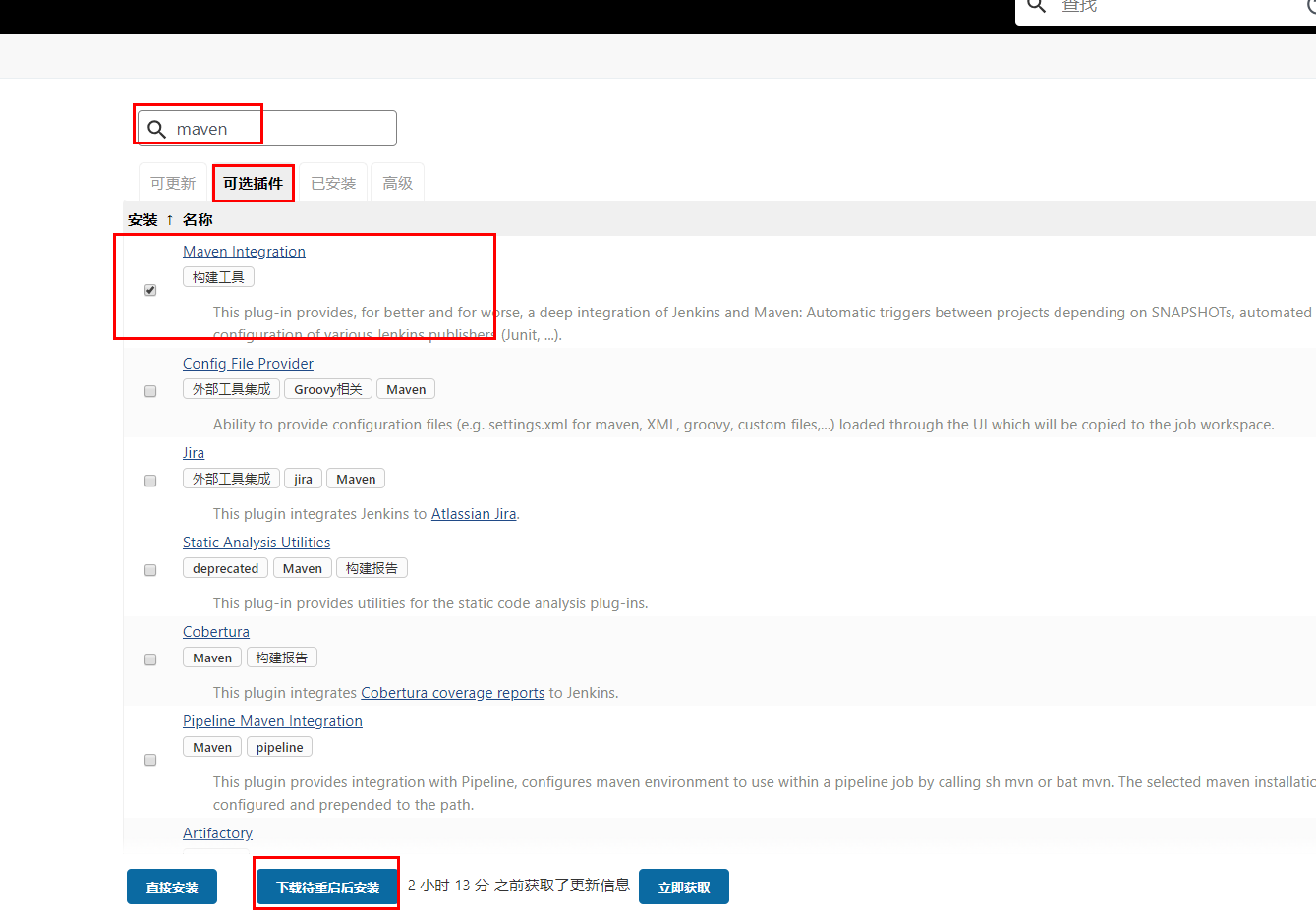Image resolution: width=1316 pixels, height=915 pixels.
Task: Go to the 已安装 tab
Action: point(333,183)
